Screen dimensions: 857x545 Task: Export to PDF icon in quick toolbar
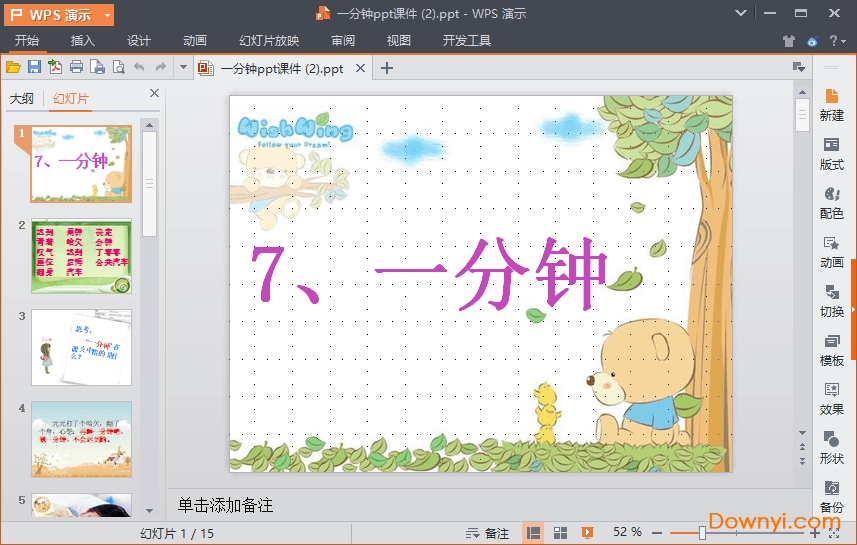(55, 67)
